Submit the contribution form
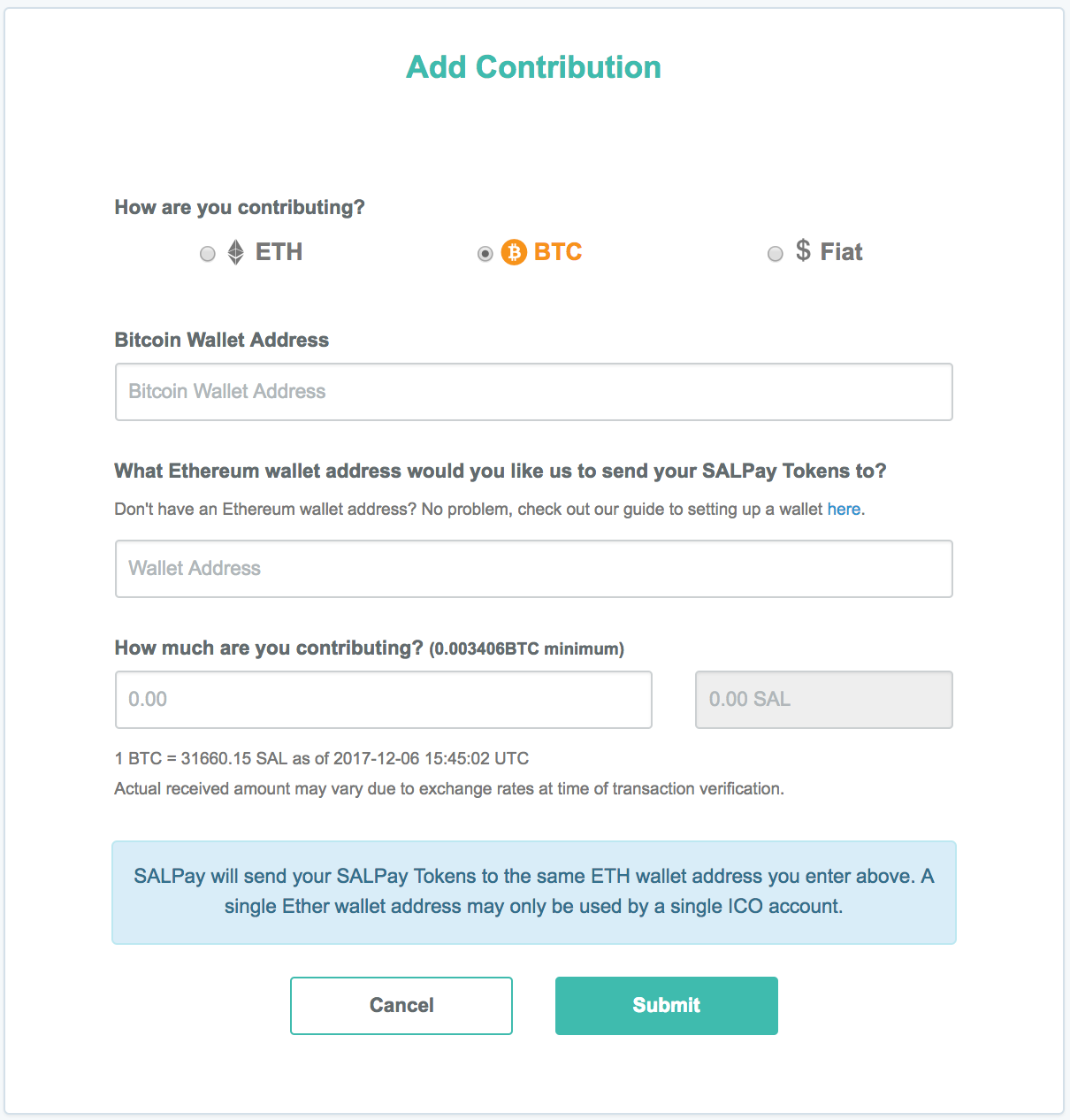The image size is (1070, 1120). [666, 1006]
